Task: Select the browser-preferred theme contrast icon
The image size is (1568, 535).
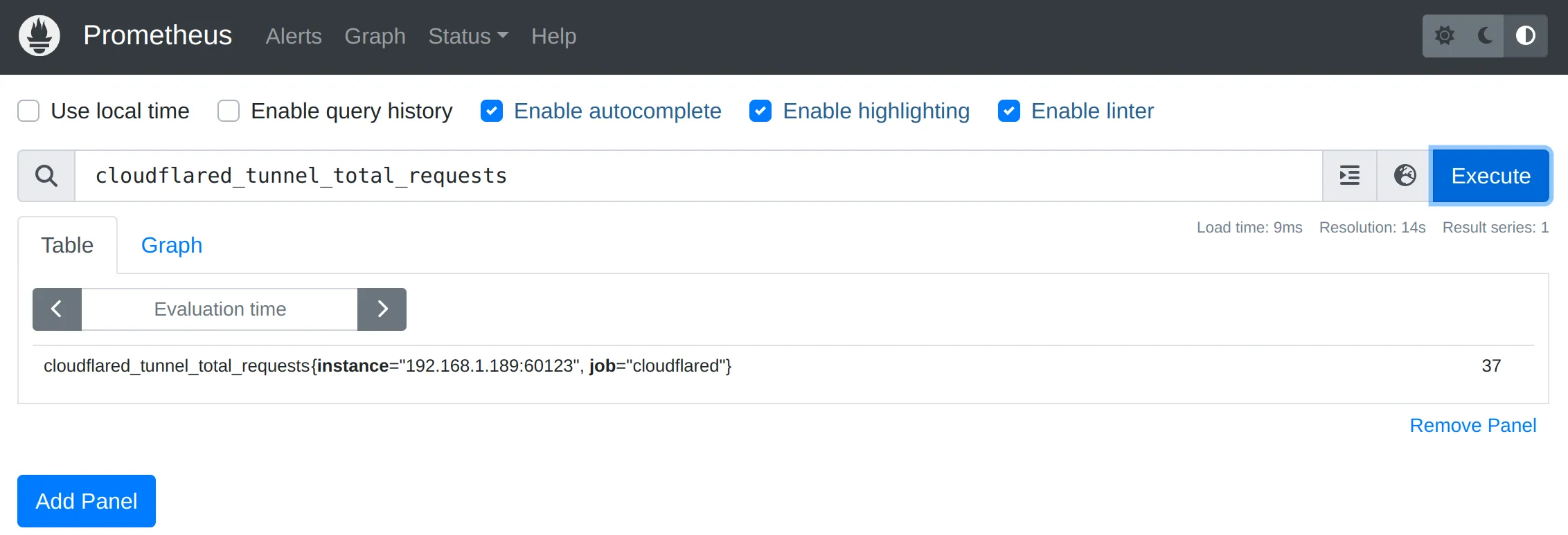Action: (1525, 36)
